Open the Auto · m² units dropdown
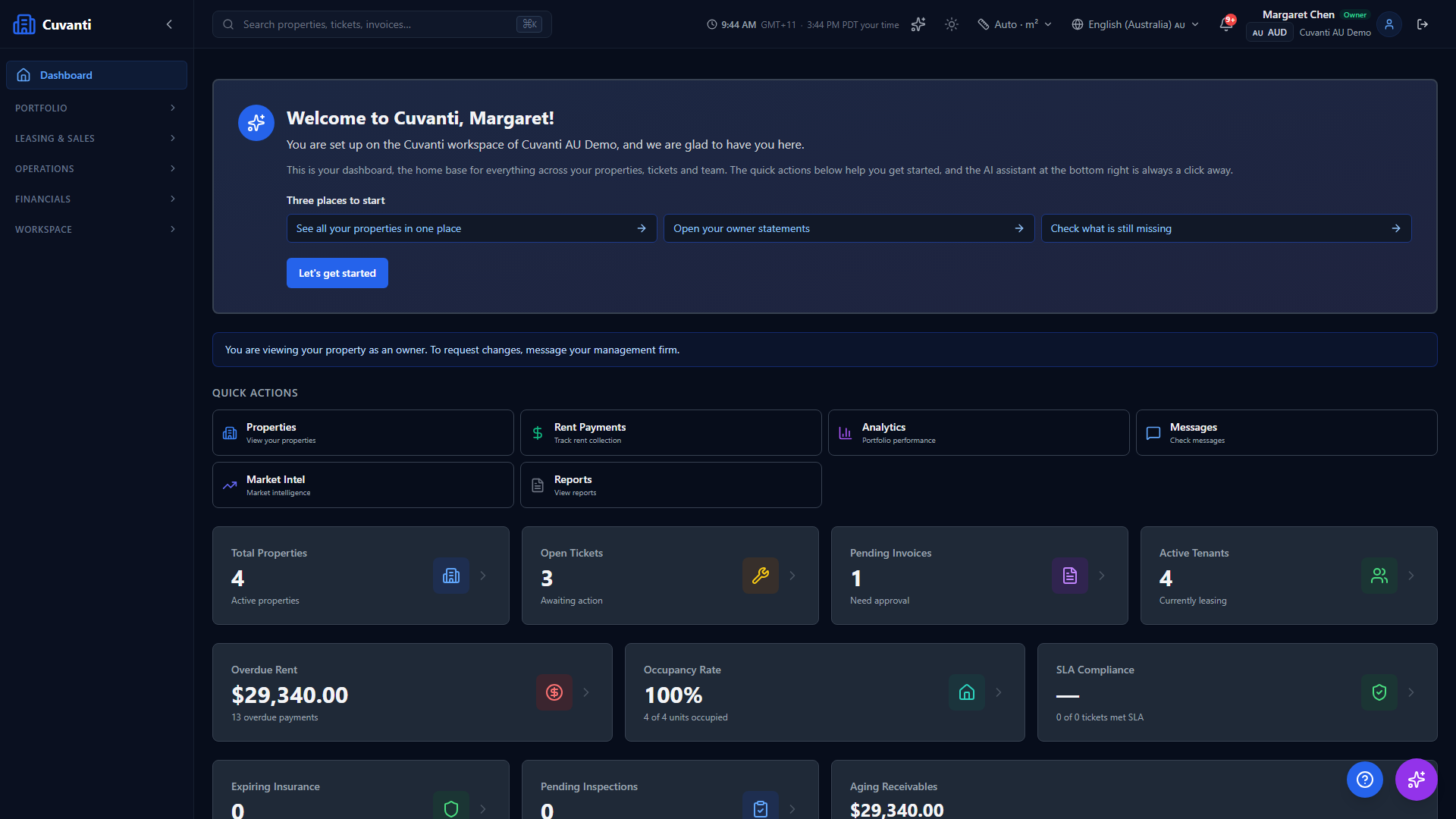The image size is (1456, 819). coord(1015,24)
